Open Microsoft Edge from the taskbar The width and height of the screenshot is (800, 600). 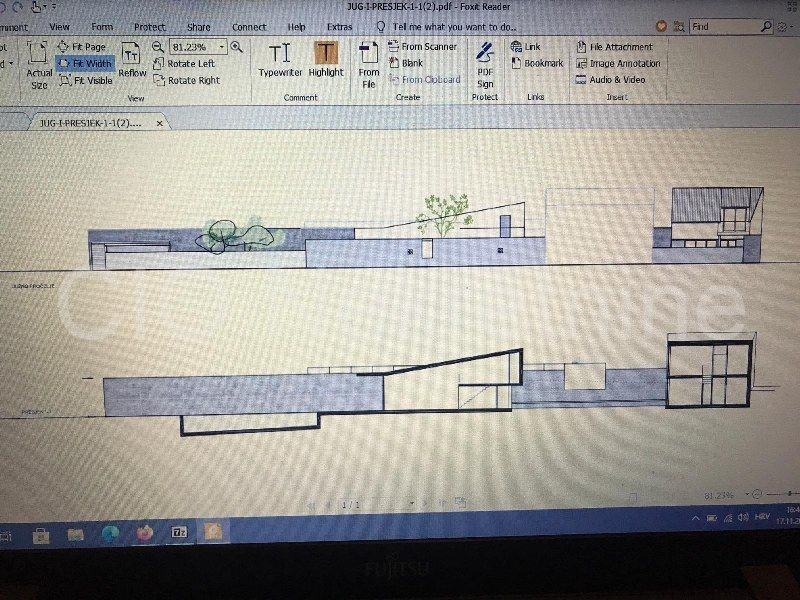110,534
